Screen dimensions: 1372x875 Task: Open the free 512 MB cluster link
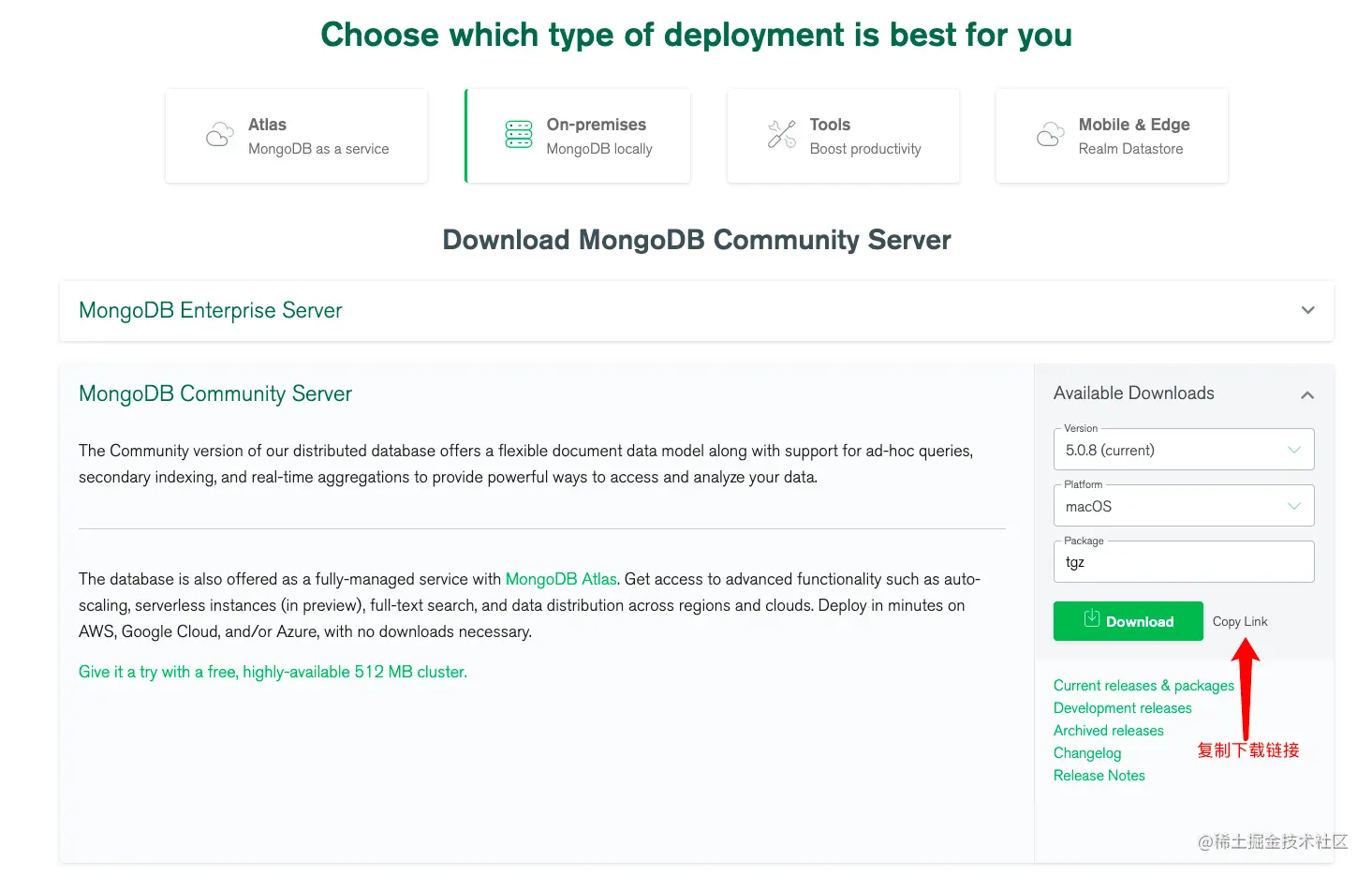273,672
